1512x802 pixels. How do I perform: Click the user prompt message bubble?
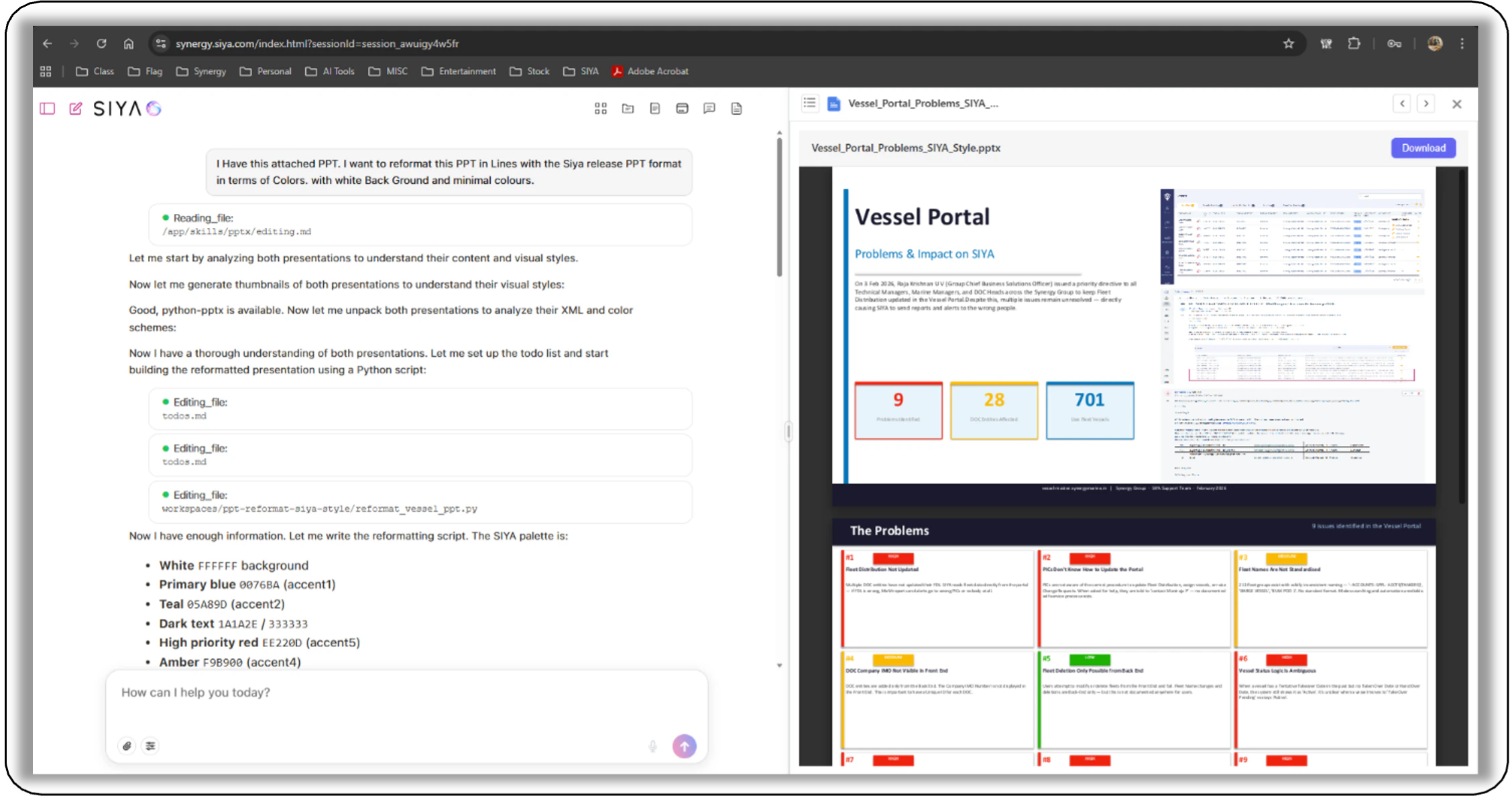[449, 172]
